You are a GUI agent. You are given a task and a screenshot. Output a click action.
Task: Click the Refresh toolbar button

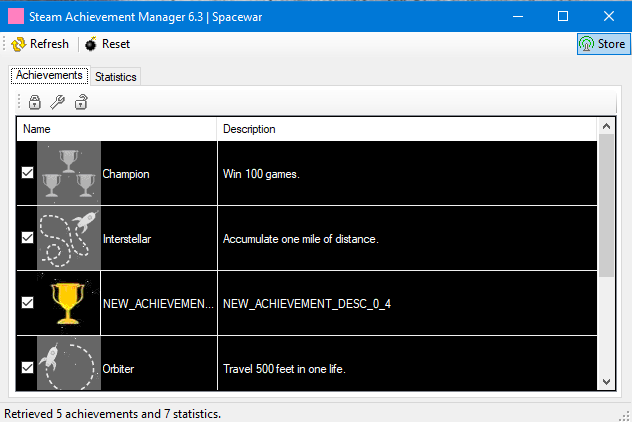coord(40,44)
